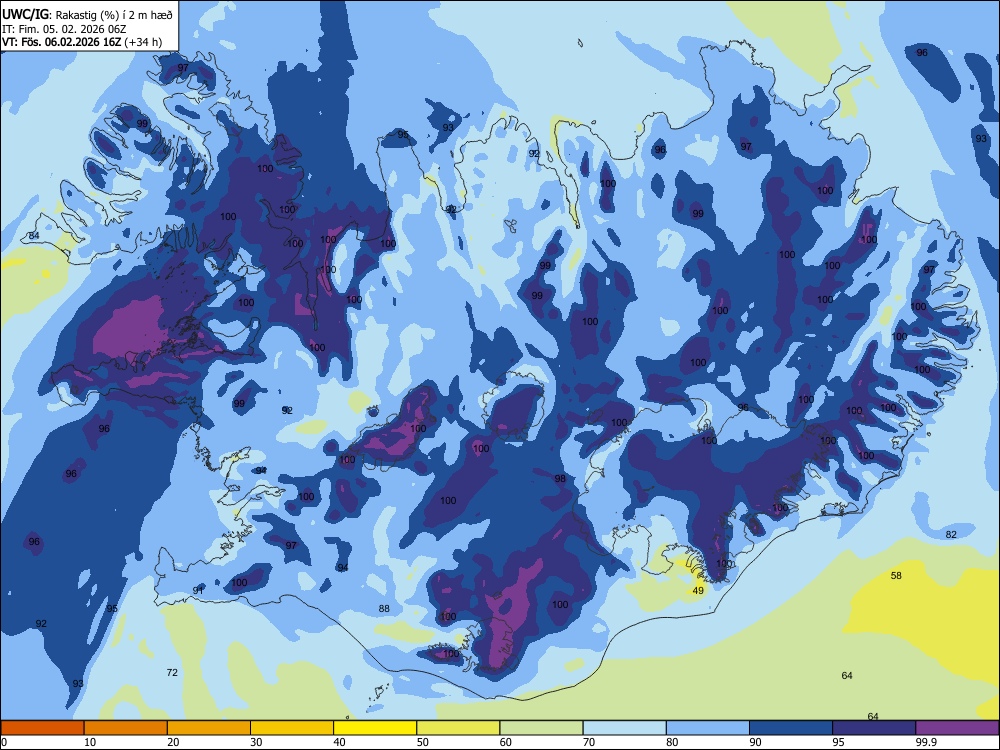The width and height of the screenshot is (1000, 750).
Task: Click the 91 humidity value on the map
Action: click(198, 591)
